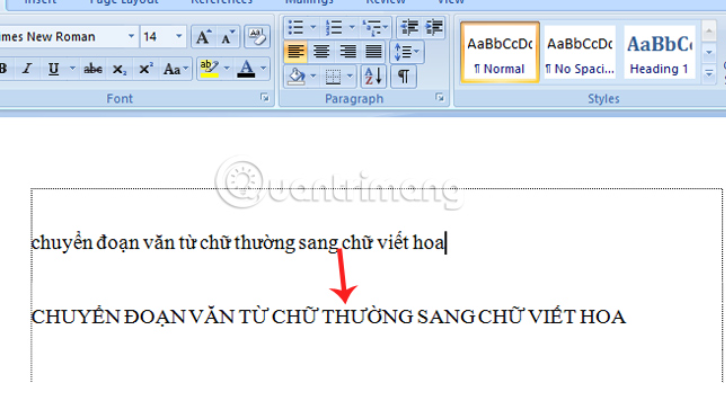
Task: Sort text with the A-Z icon
Action: click(x=372, y=76)
